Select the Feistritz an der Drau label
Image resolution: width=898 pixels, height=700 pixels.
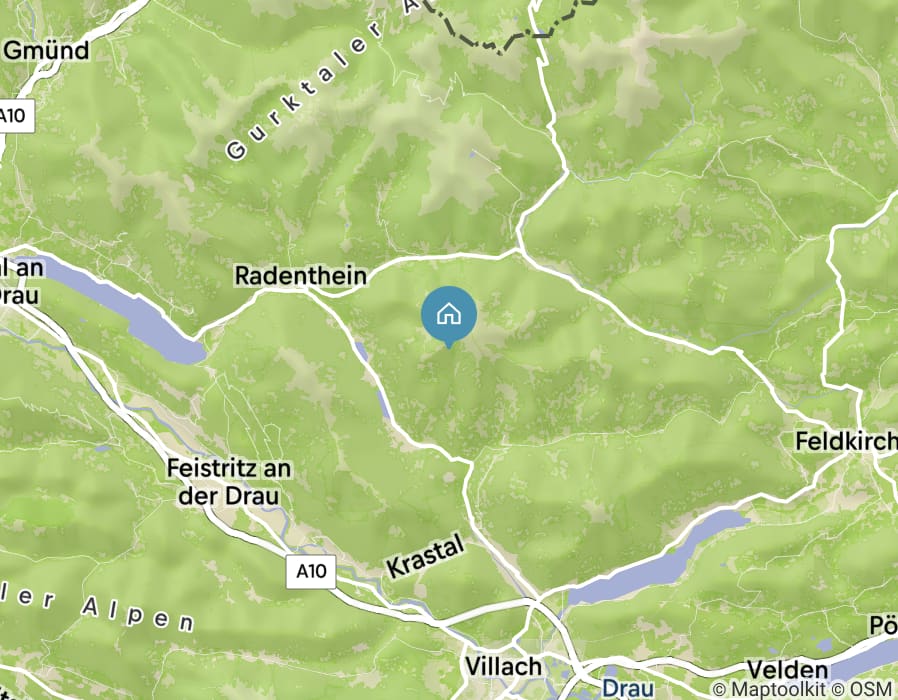coord(229,482)
